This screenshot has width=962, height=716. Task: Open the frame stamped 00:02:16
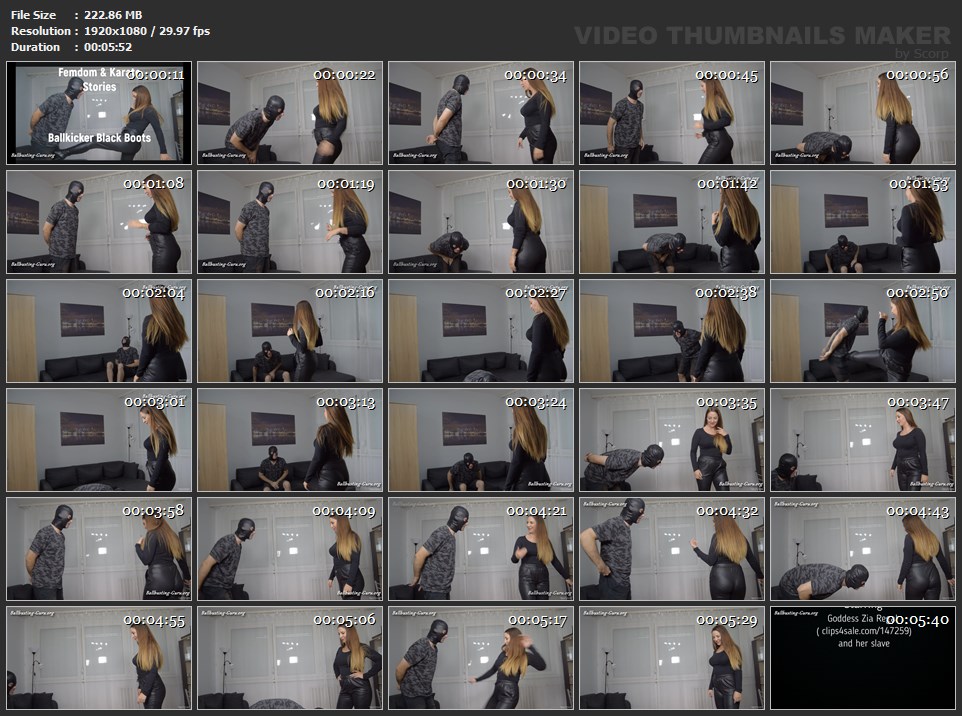click(x=290, y=331)
